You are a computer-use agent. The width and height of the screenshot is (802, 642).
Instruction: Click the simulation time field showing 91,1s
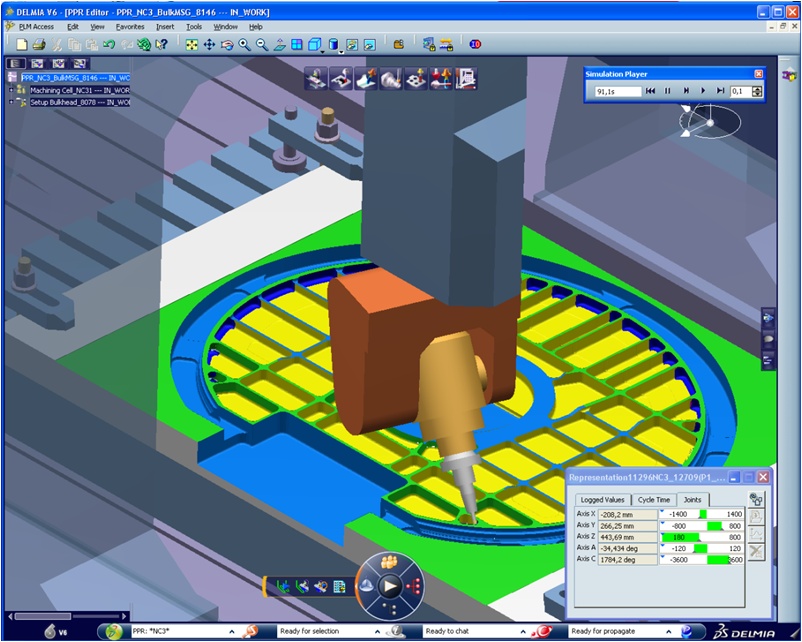point(617,92)
